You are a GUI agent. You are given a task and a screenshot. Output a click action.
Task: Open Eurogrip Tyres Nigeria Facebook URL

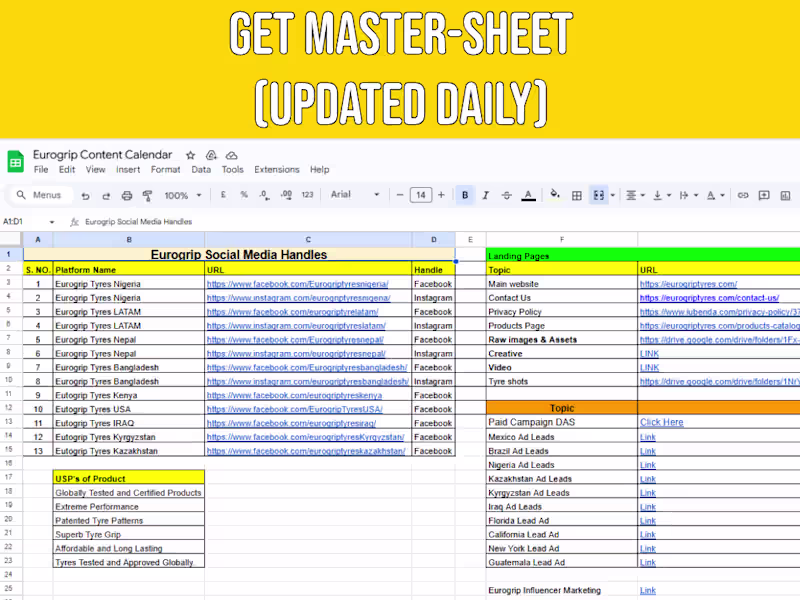click(297, 284)
